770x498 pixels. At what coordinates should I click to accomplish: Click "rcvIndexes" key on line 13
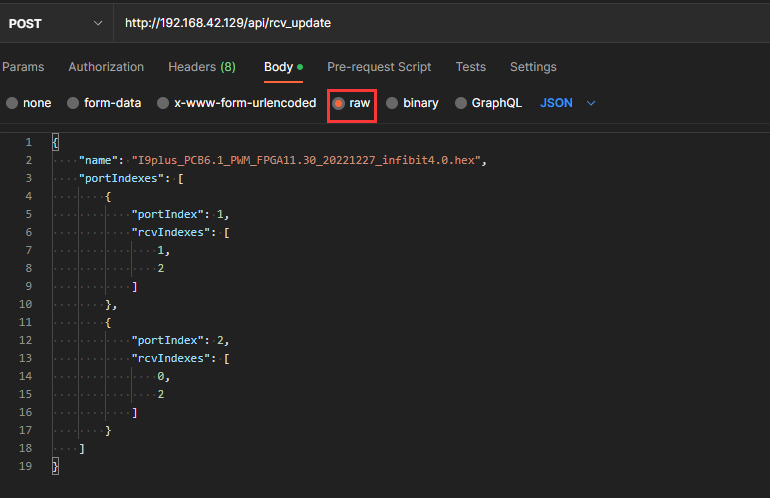pyautogui.click(x=171, y=359)
